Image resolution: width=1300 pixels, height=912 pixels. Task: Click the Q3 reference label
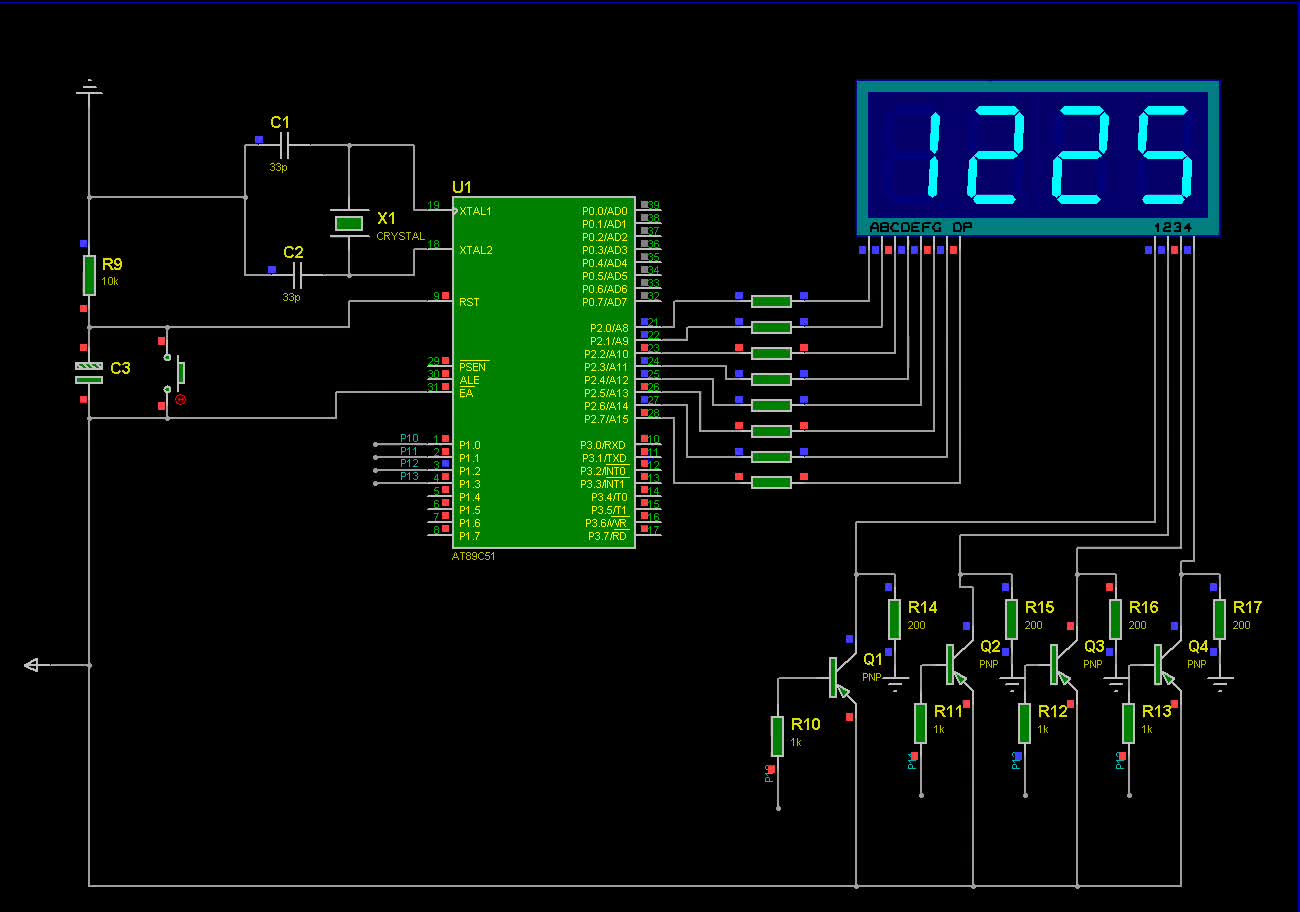click(1094, 646)
